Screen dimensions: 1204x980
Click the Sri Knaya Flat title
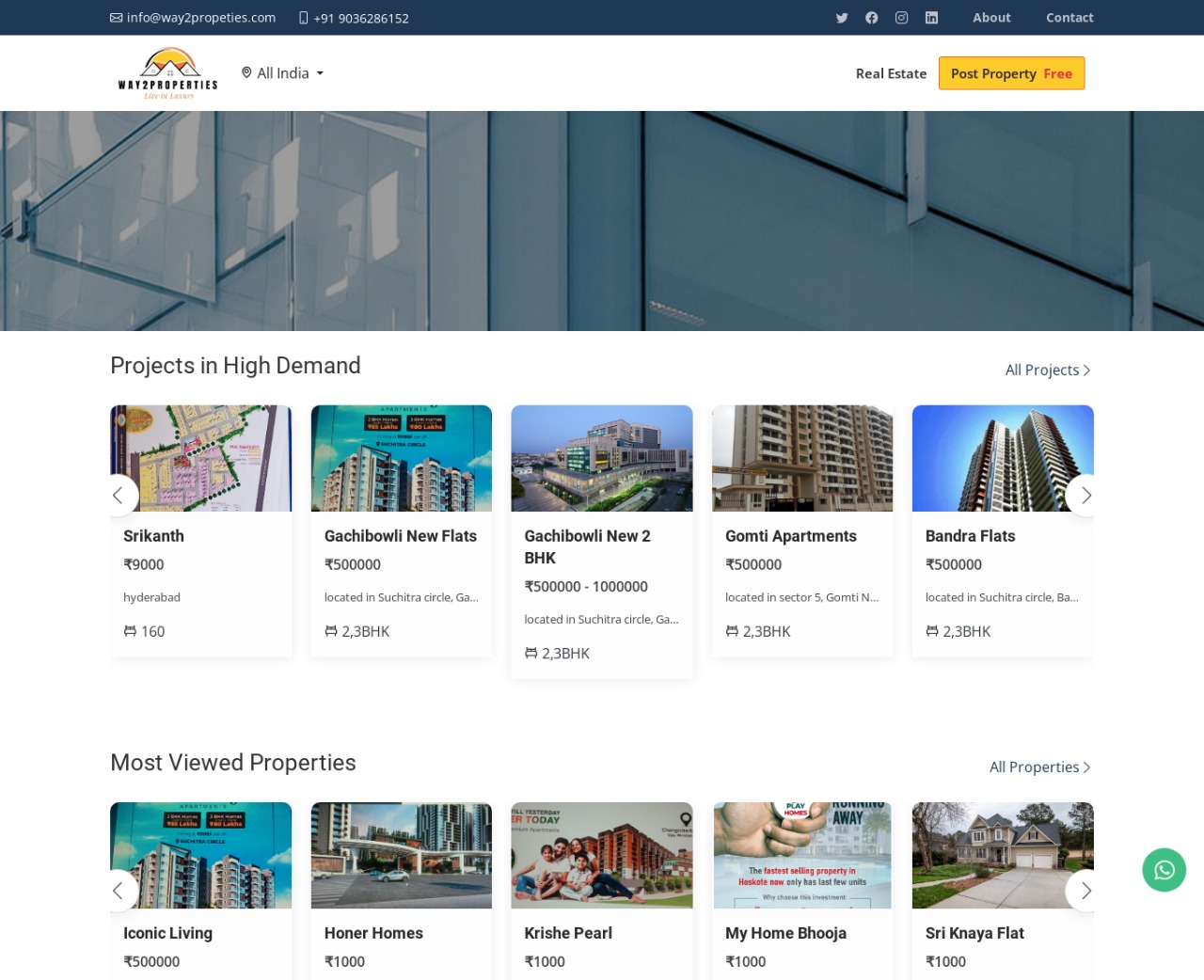point(974,933)
